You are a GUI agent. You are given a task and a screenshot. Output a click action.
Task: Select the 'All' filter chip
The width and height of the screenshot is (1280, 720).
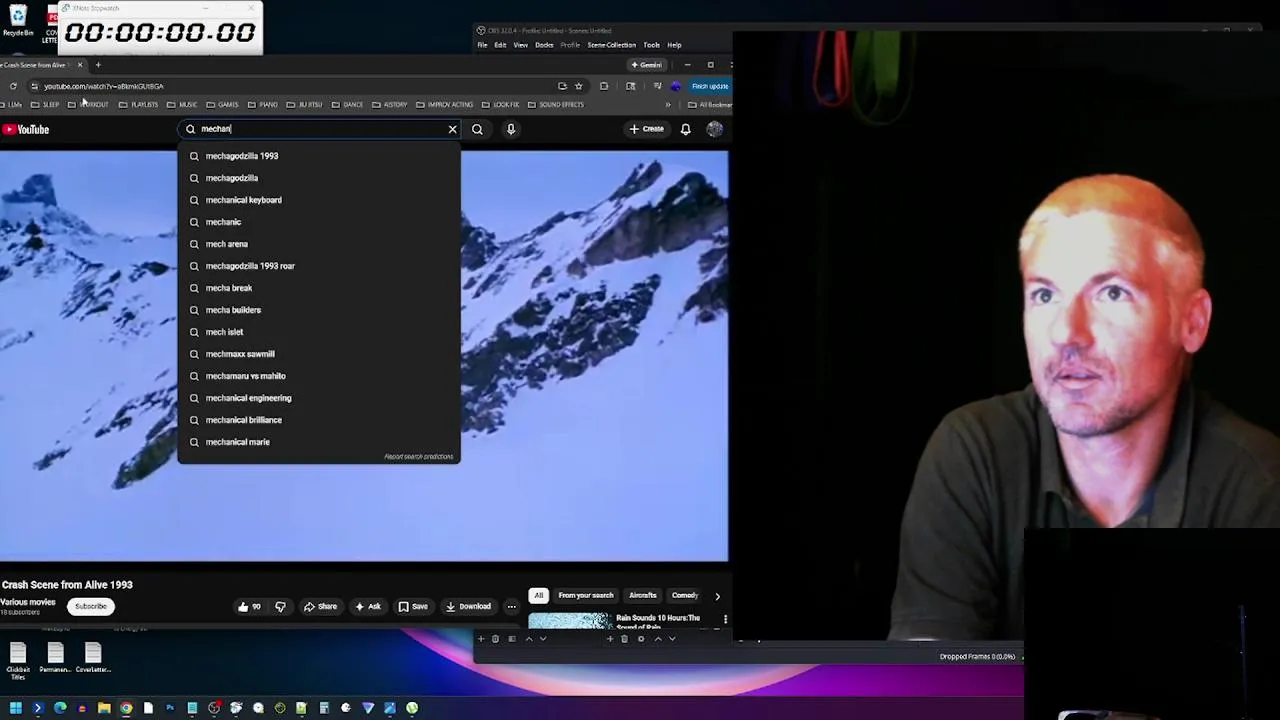(538, 595)
